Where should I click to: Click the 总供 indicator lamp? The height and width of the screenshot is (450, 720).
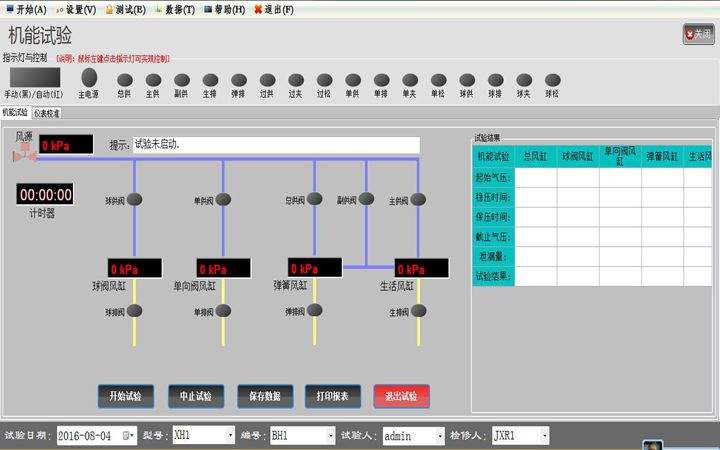[124, 80]
